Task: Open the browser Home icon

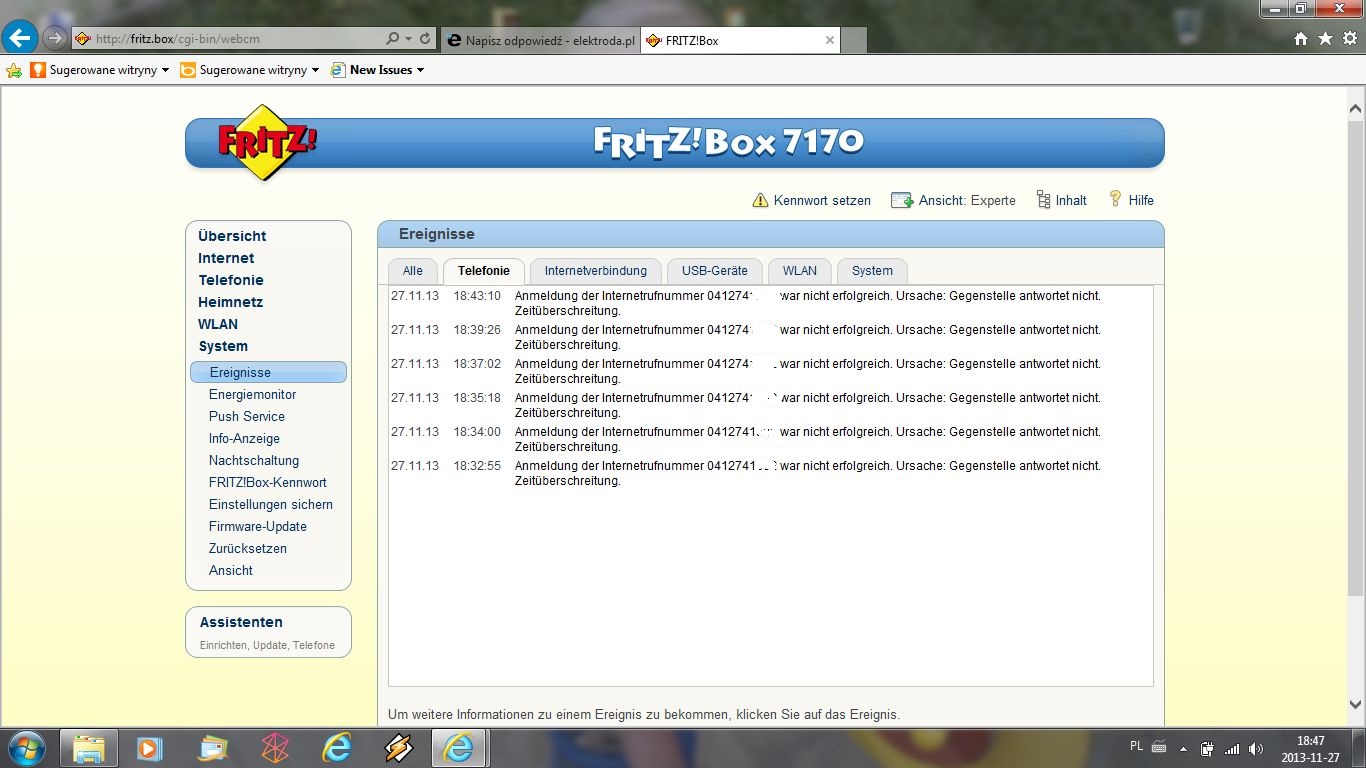Action: [x=1301, y=39]
